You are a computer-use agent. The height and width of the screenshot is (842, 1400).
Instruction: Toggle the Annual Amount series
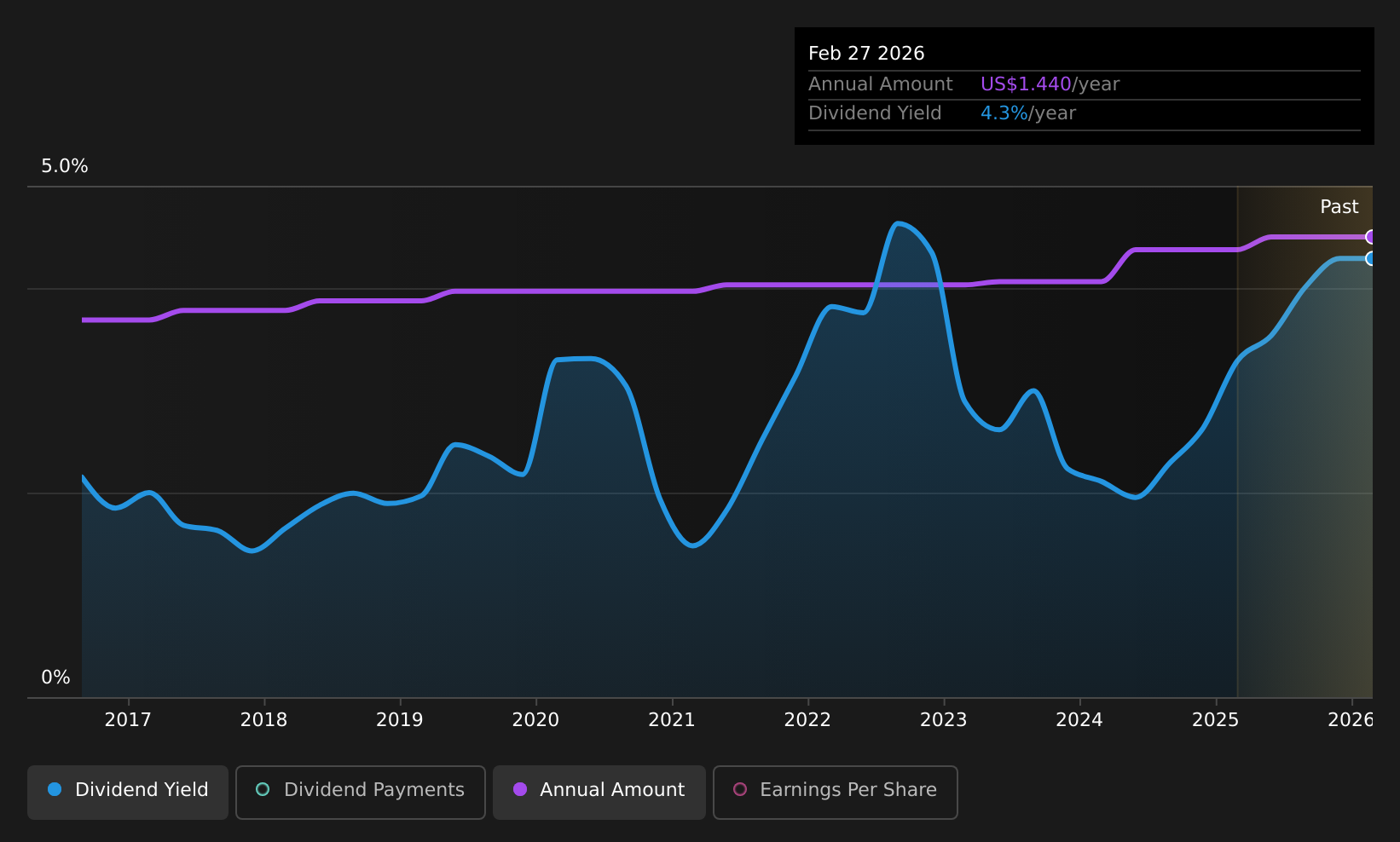pyautogui.click(x=599, y=792)
